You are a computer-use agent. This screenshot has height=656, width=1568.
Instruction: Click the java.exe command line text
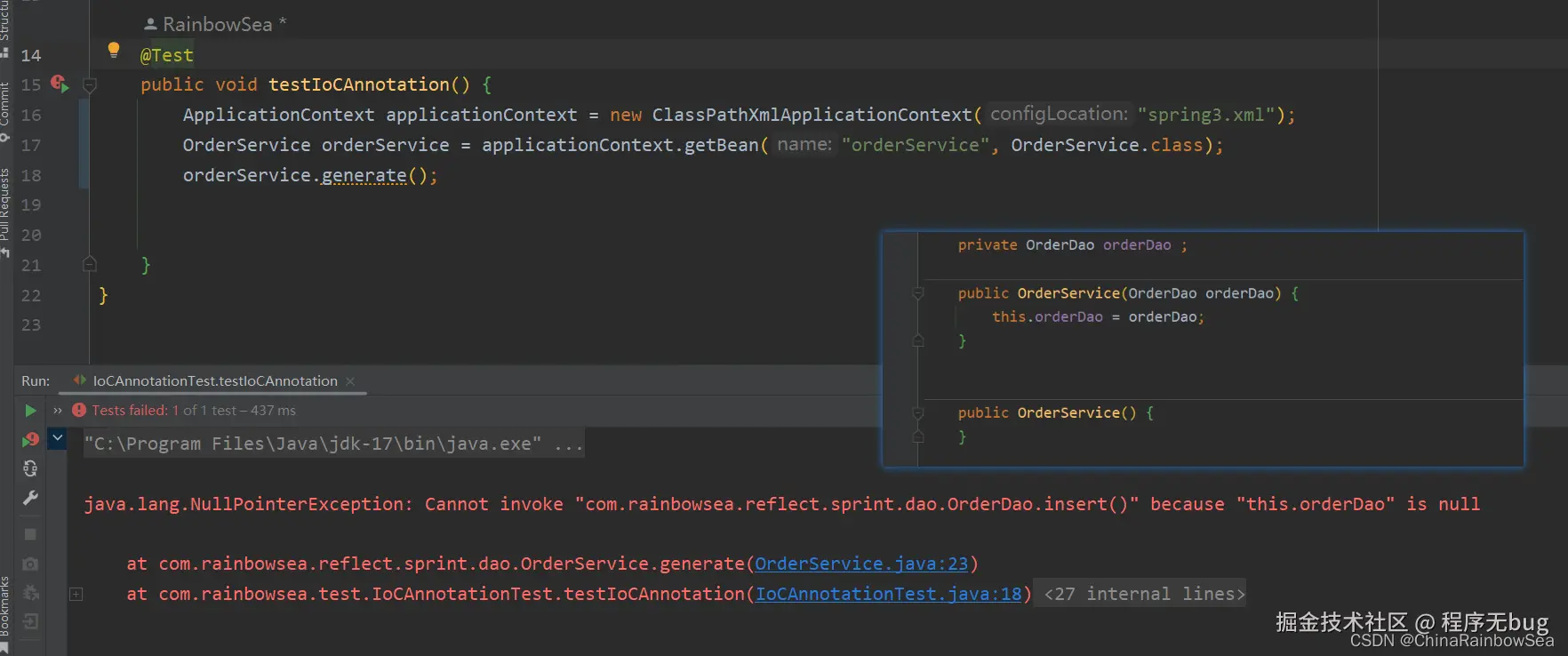pyautogui.click(x=333, y=444)
